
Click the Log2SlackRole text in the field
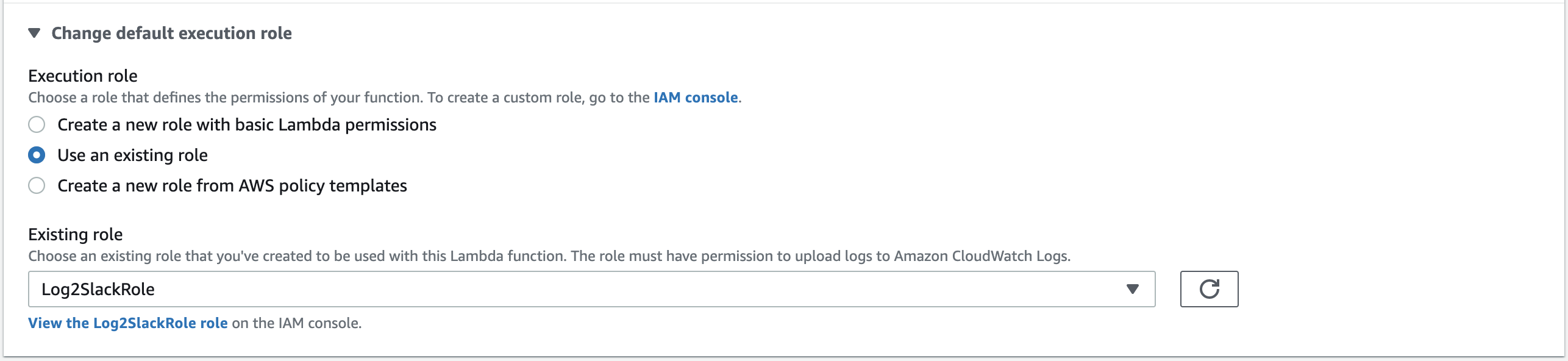(98, 289)
